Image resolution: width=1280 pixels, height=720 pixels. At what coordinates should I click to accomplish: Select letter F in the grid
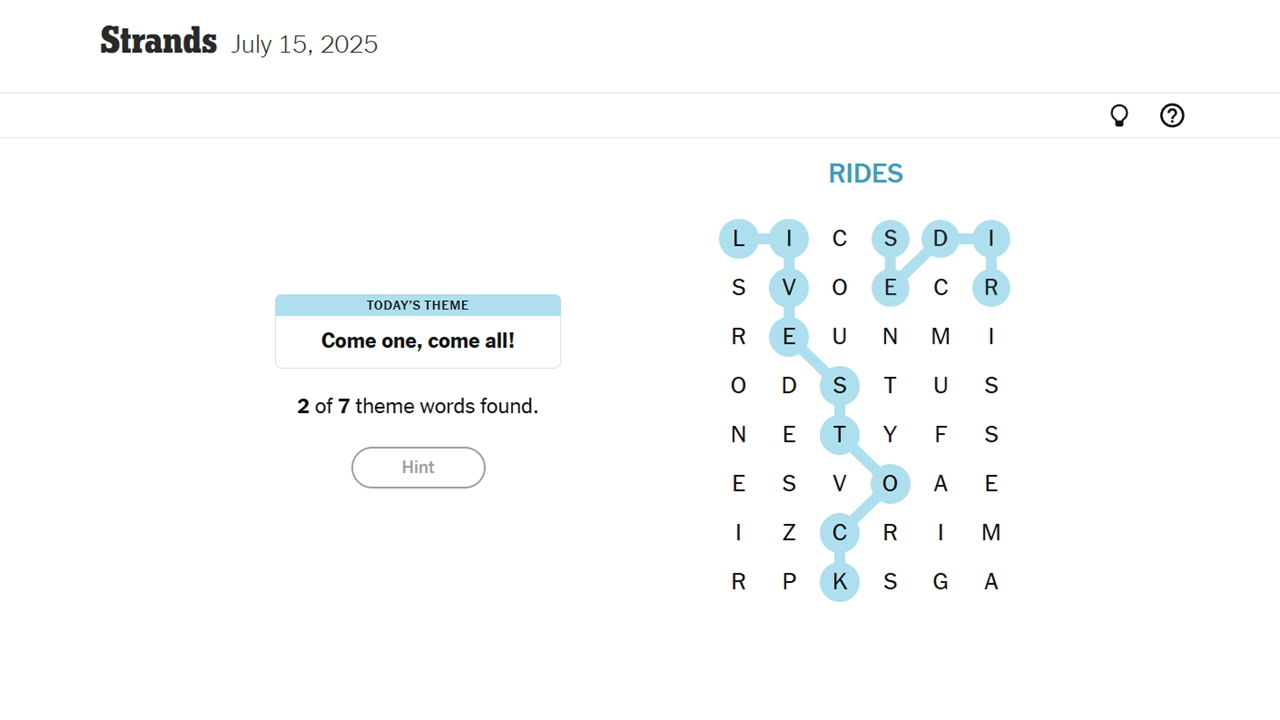point(941,435)
